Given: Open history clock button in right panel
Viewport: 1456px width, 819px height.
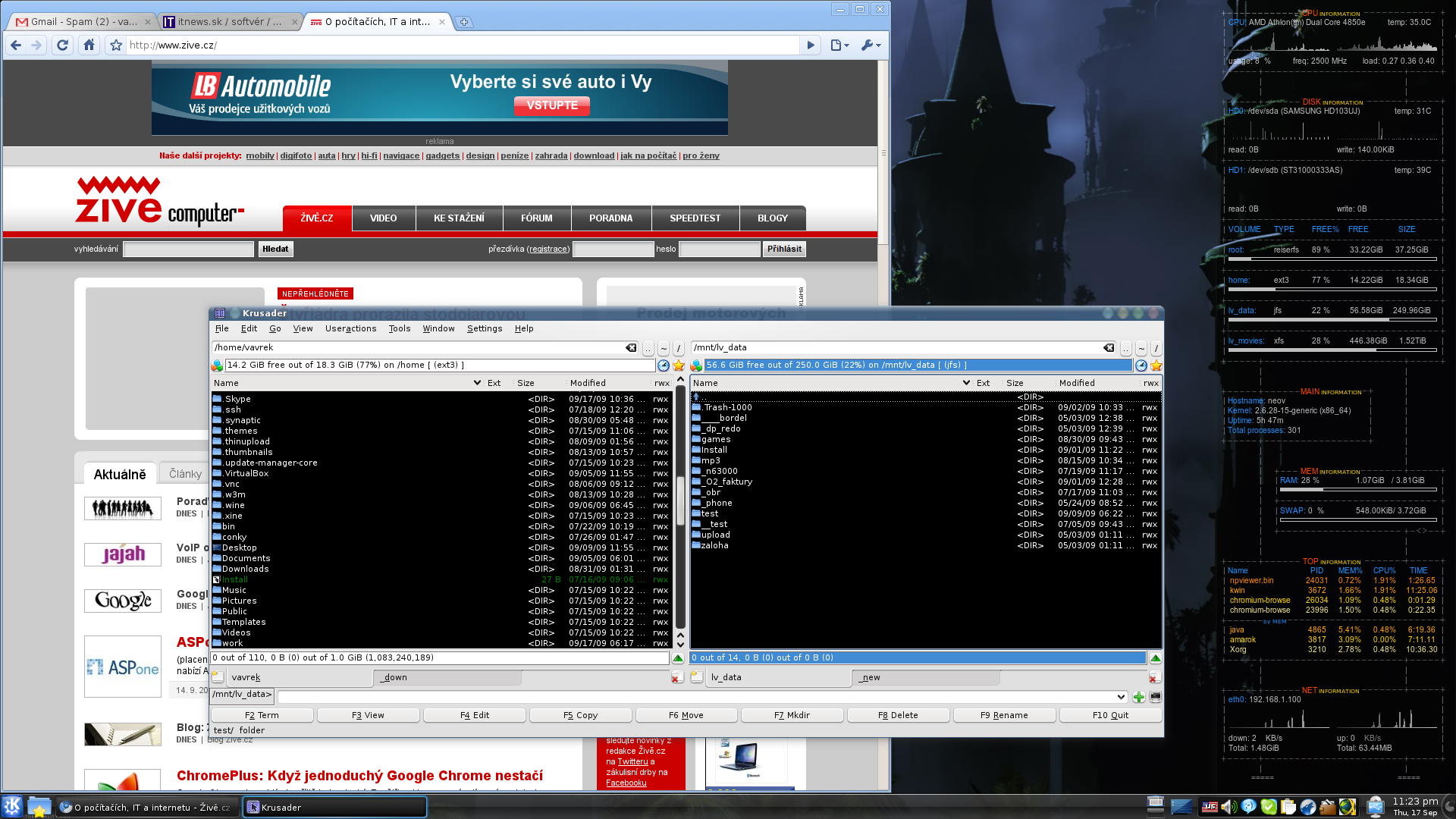Looking at the screenshot, I should click(1141, 366).
